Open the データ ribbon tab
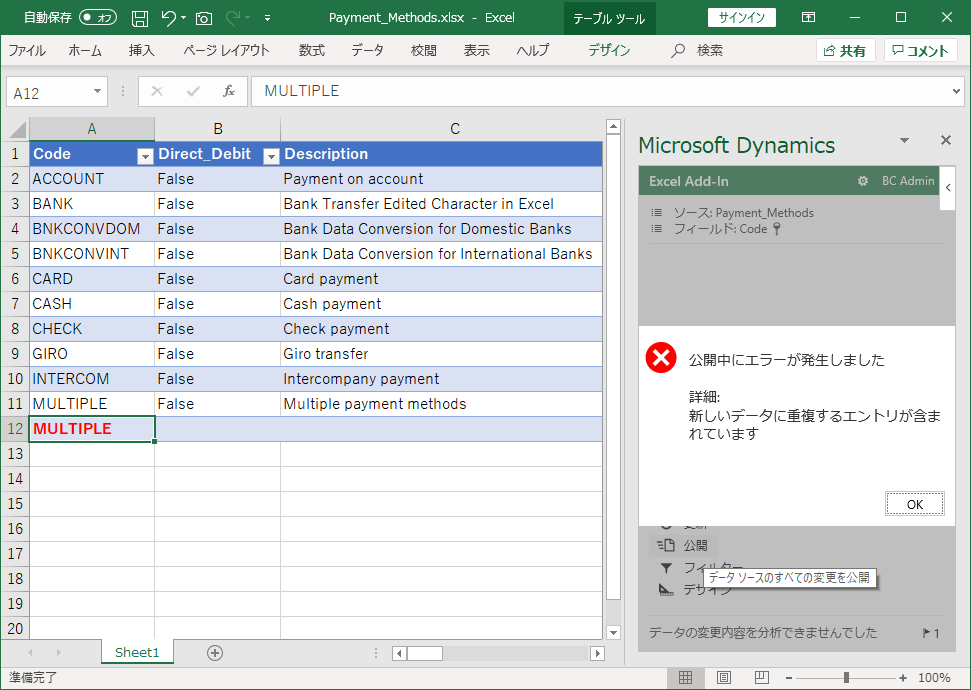The height and width of the screenshot is (690, 971). click(x=367, y=50)
